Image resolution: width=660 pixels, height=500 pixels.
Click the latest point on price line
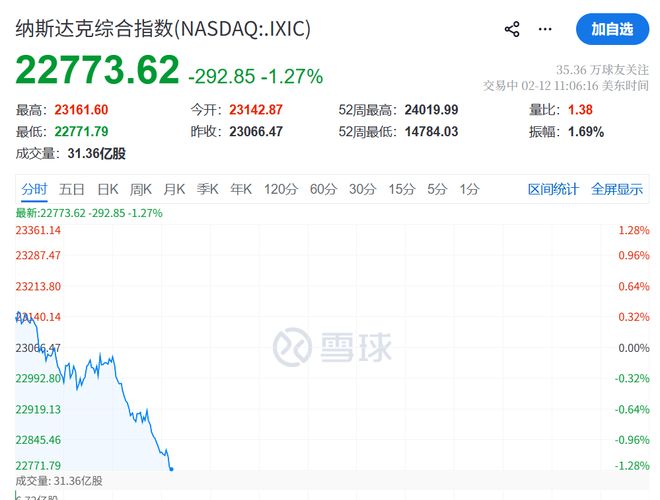(171, 467)
